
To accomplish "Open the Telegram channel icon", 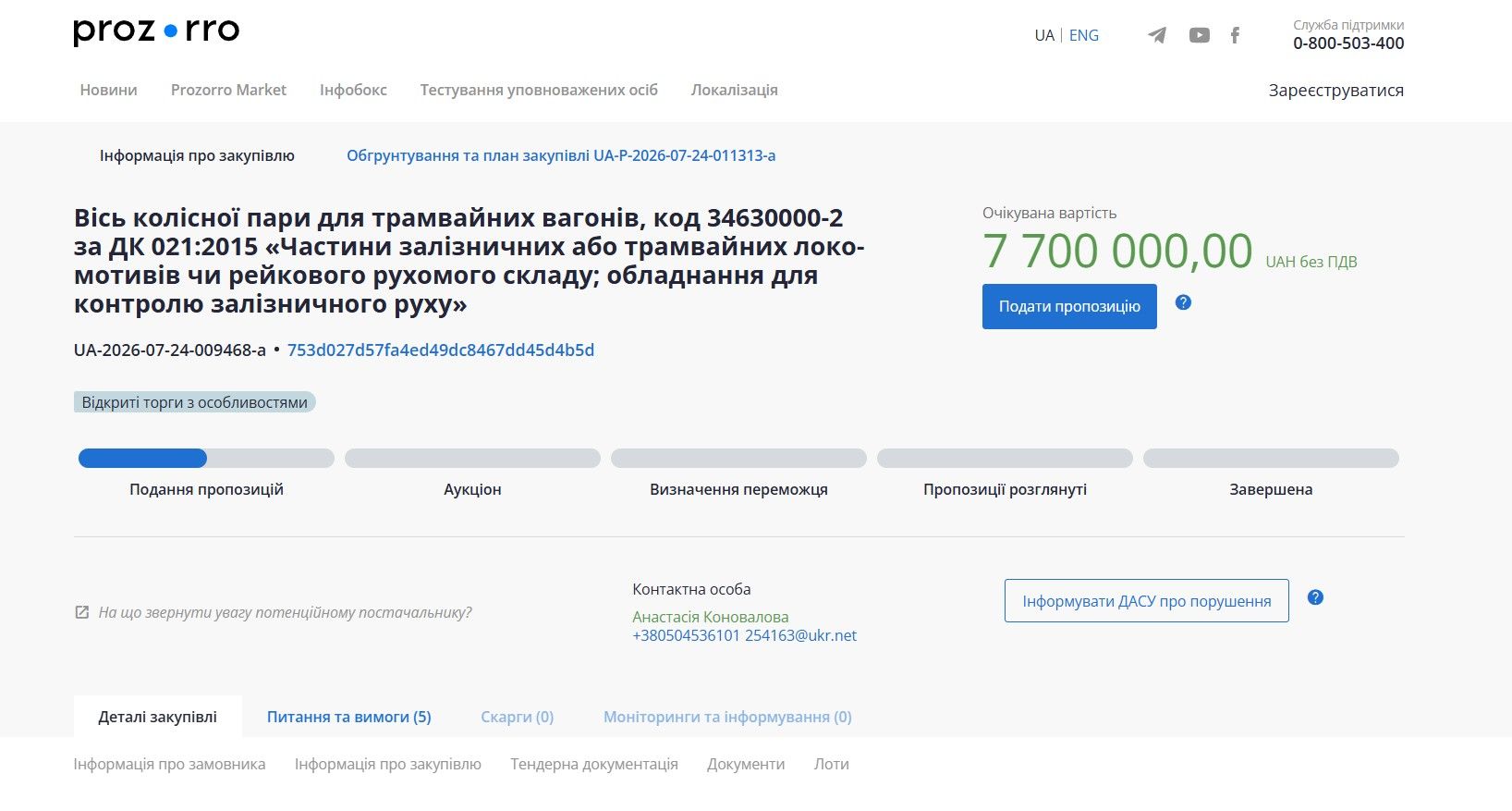I will tap(1157, 35).
